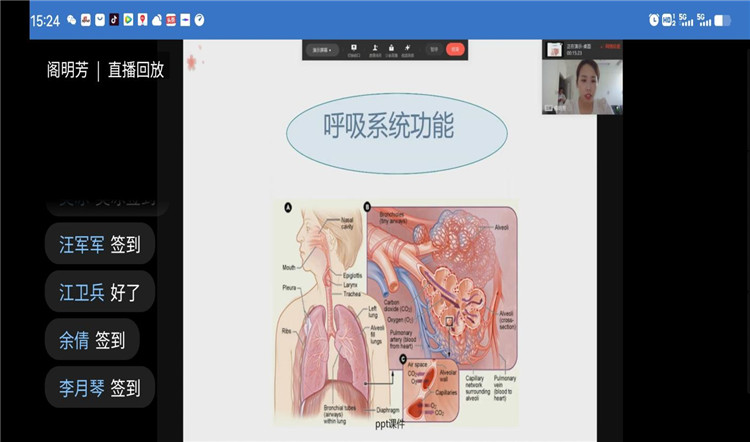750x442 pixels.
Task: Click the red link text above webcam
Action: pos(610,47)
